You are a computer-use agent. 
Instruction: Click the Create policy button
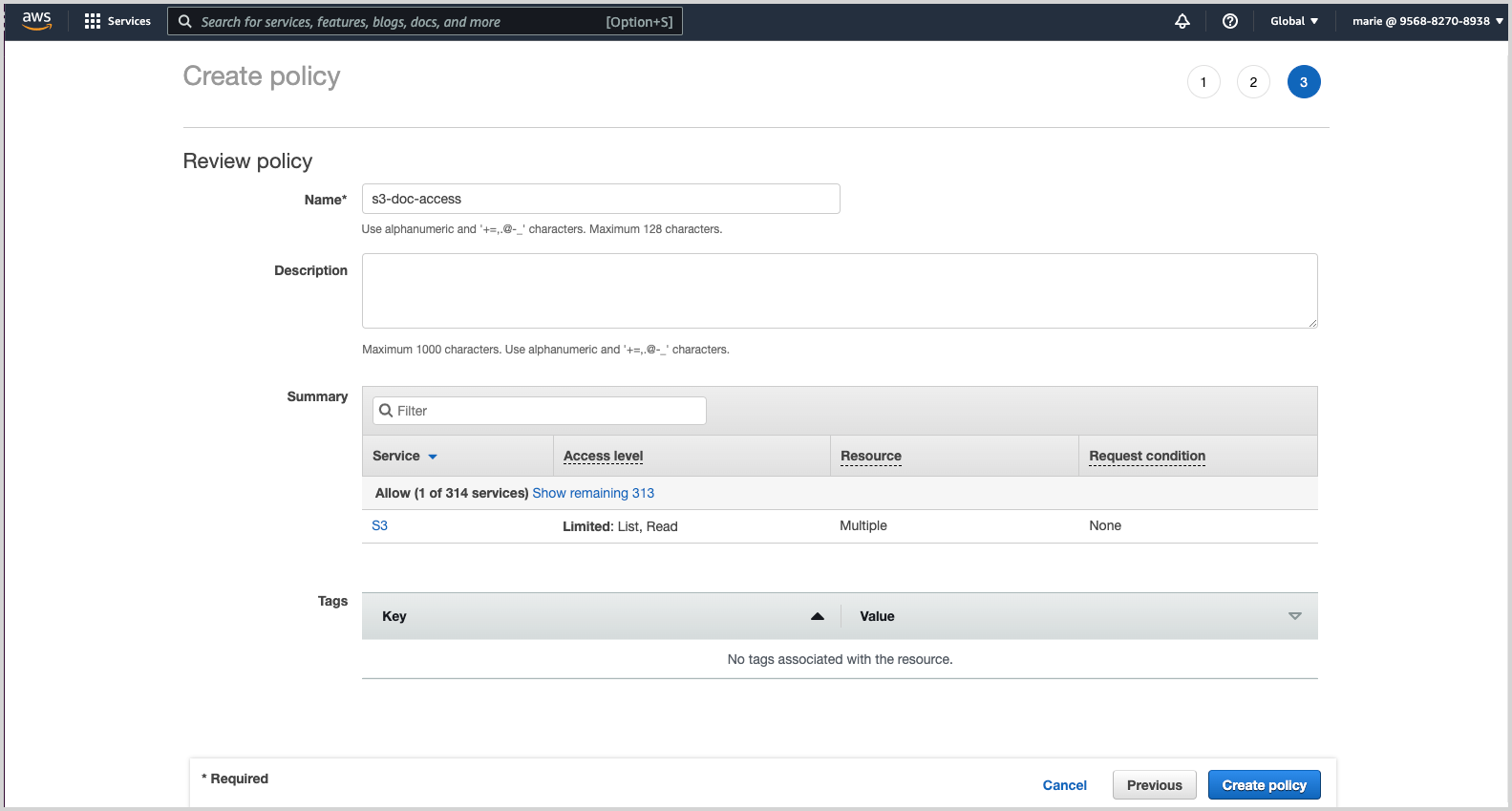[x=1264, y=785]
